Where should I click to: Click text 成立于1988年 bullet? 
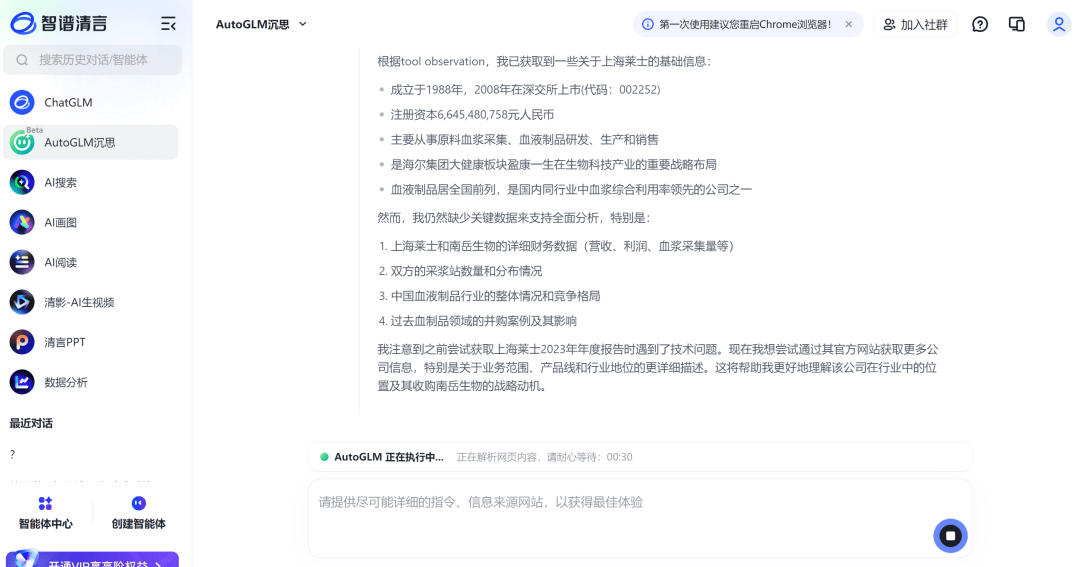click(x=525, y=90)
